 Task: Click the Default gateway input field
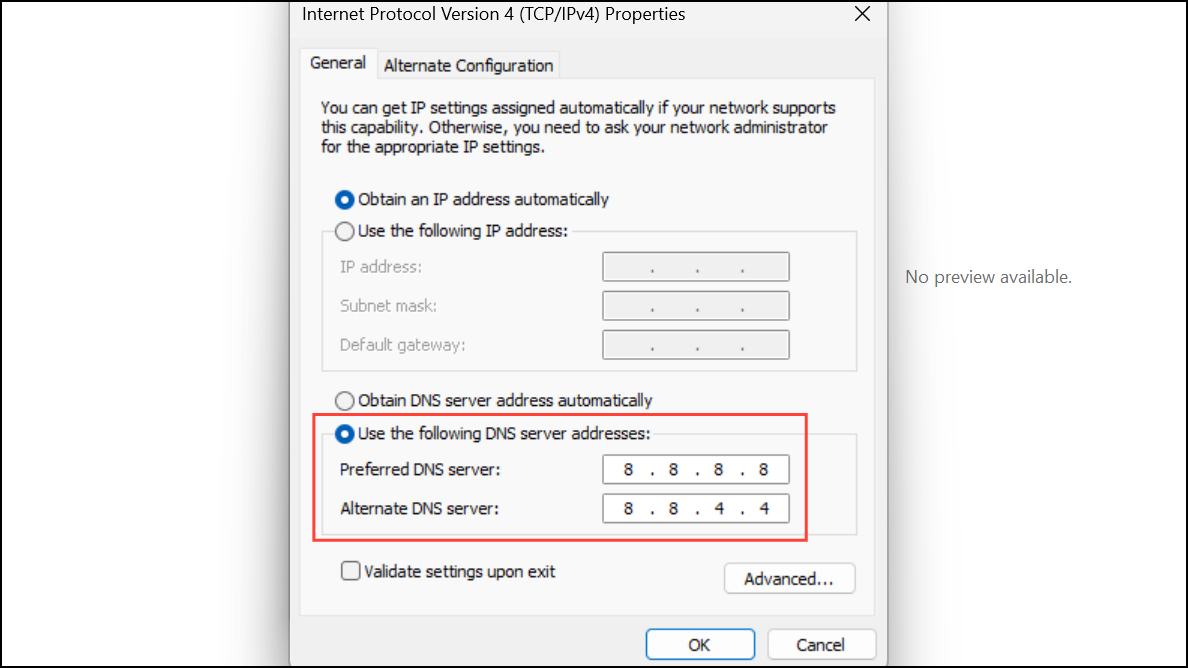point(695,345)
